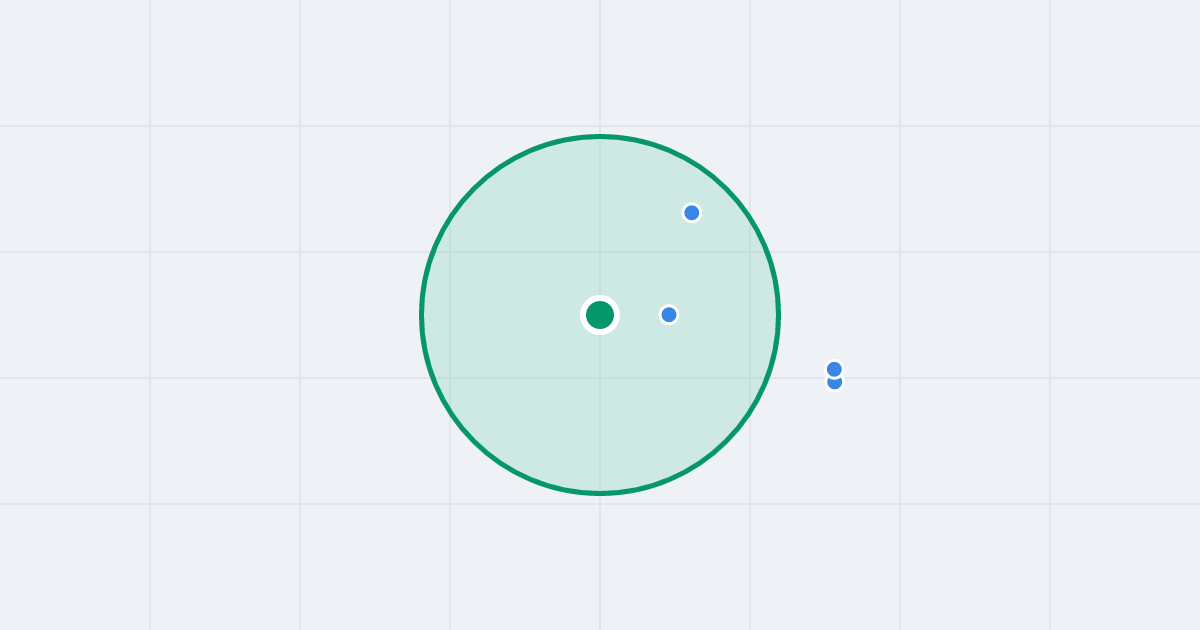This screenshot has width=1200, height=630.
Task: Click the green center marker of the circle
Action: pyautogui.click(x=600, y=315)
